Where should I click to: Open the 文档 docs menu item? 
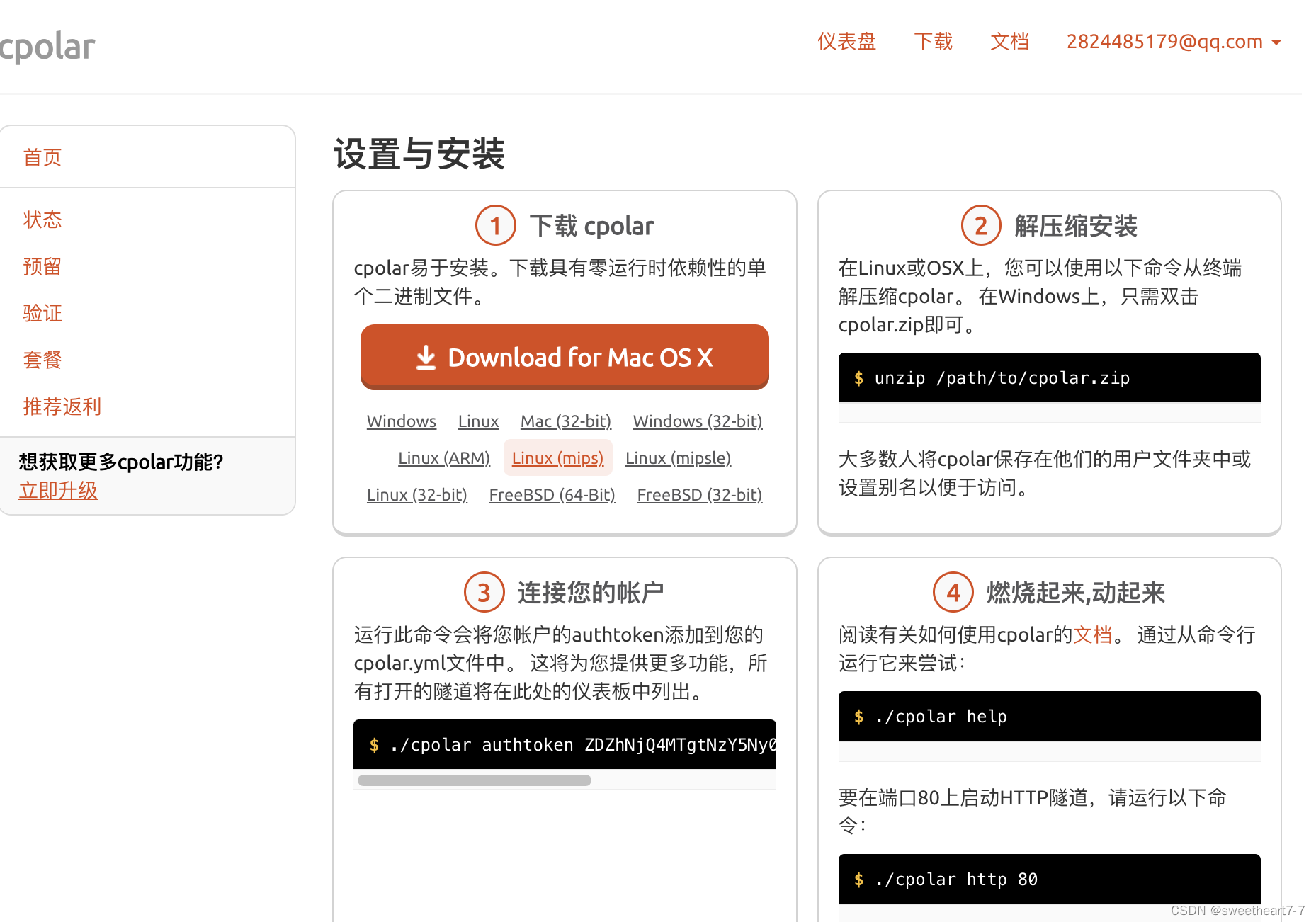click(x=1009, y=42)
